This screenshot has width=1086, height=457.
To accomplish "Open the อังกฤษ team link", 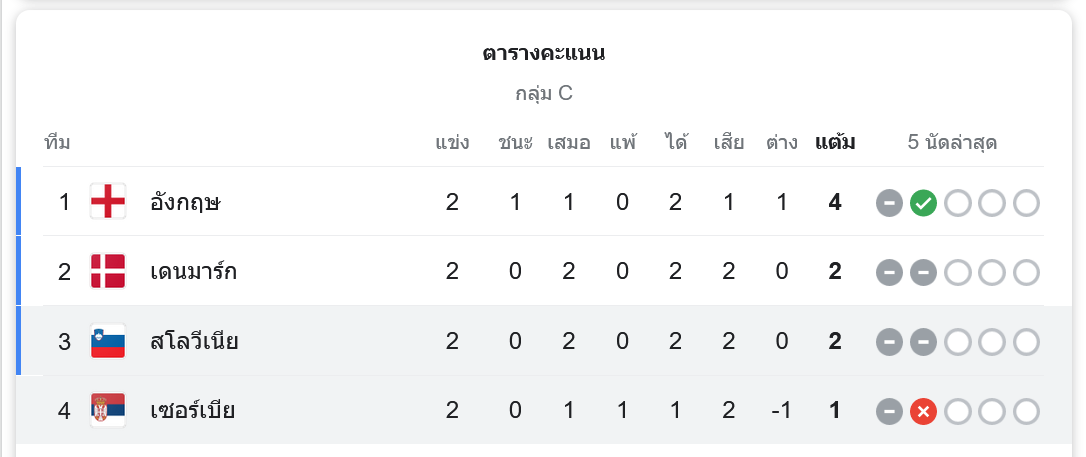I will coord(185,202).
